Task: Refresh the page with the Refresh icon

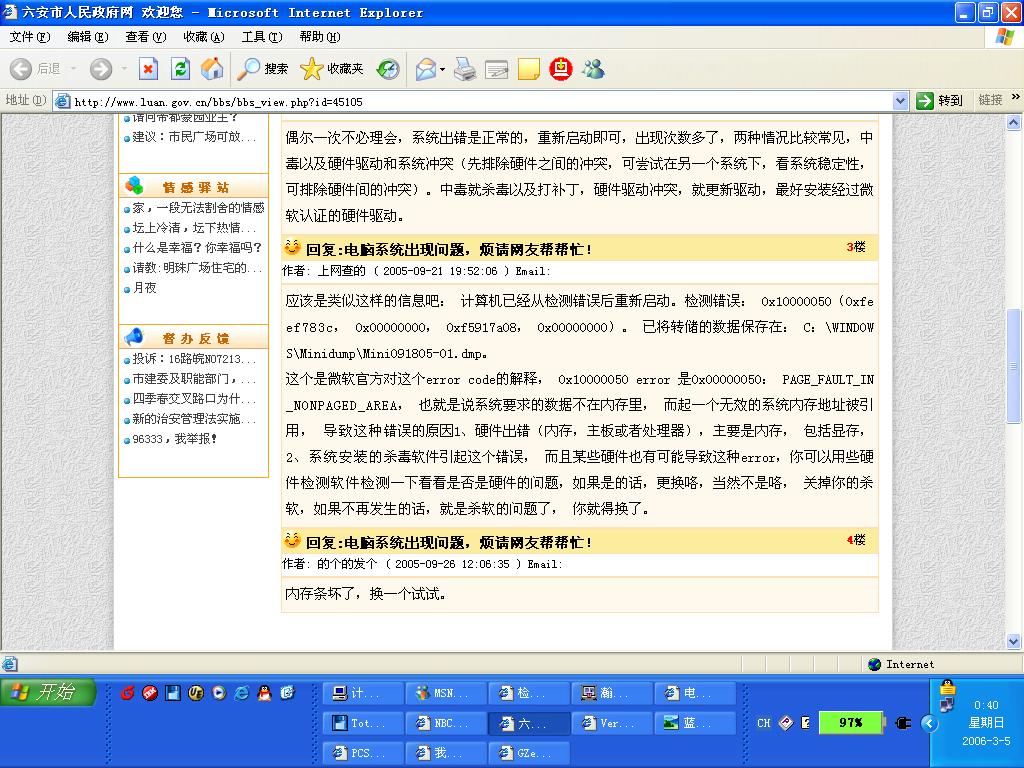Action: (180, 69)
